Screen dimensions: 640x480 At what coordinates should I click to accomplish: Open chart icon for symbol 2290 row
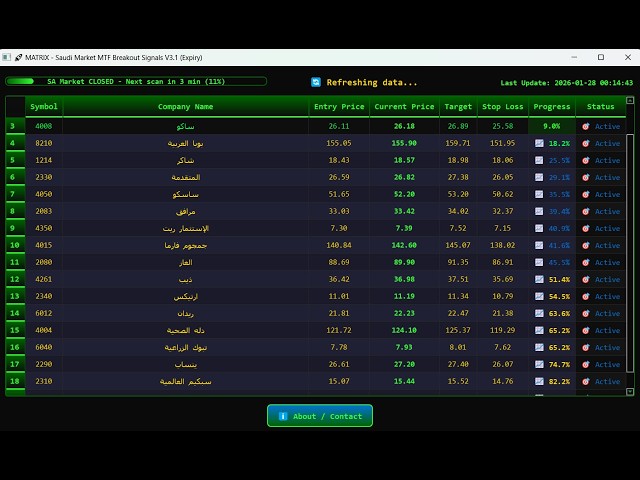pos(539,364)
